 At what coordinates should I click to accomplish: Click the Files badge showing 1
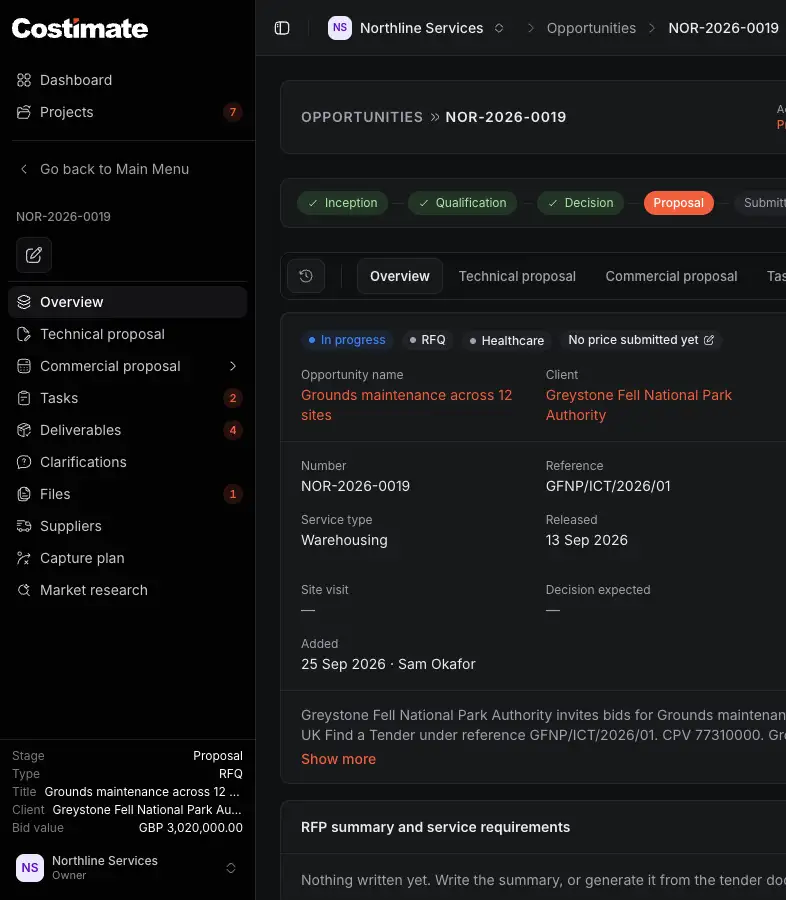(233, 494)
